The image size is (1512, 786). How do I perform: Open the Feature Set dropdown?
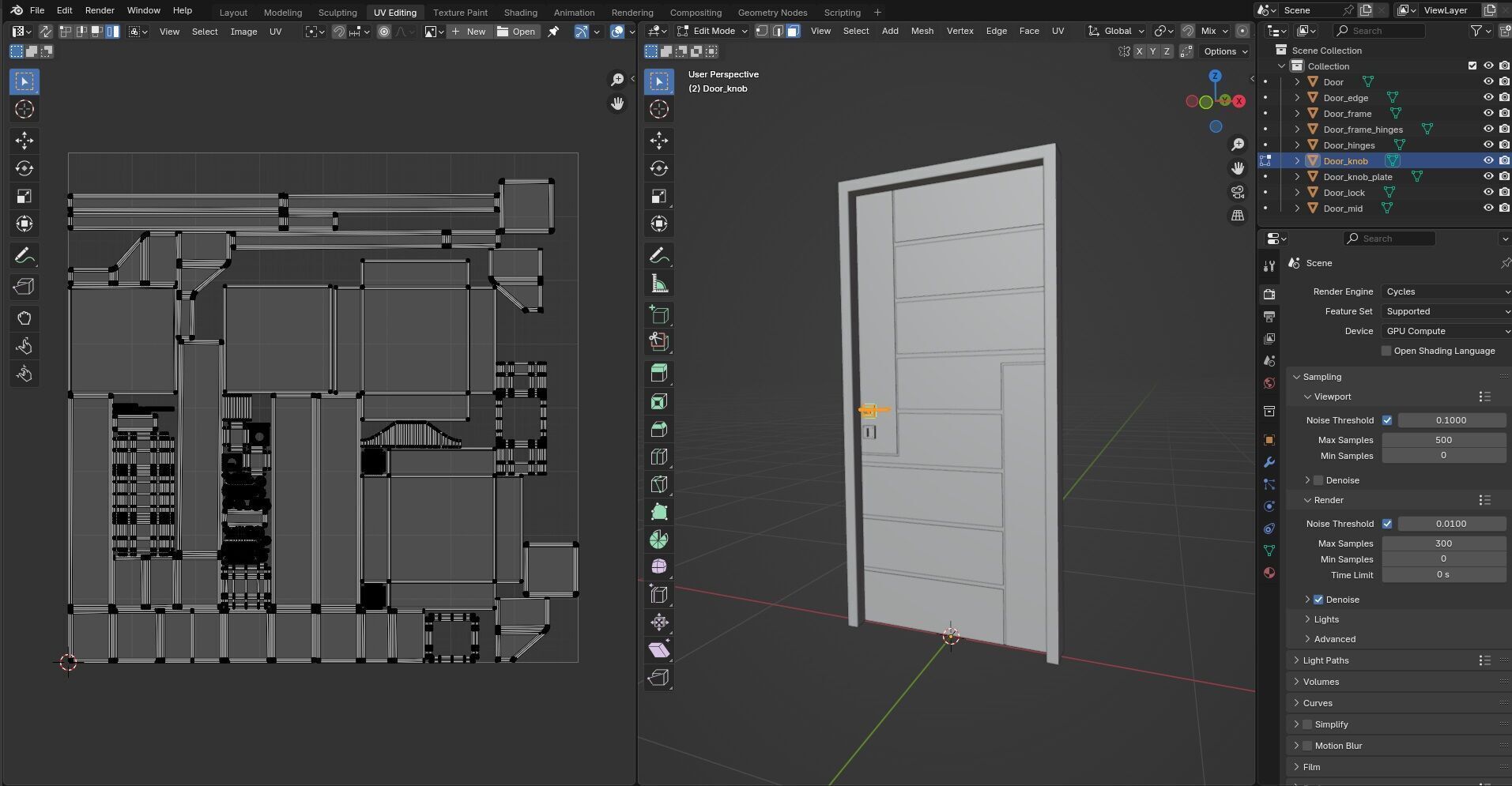[1446, 311]
